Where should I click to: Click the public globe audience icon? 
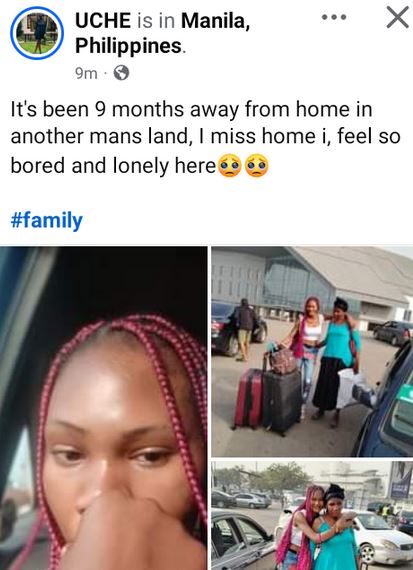[121, 73]
